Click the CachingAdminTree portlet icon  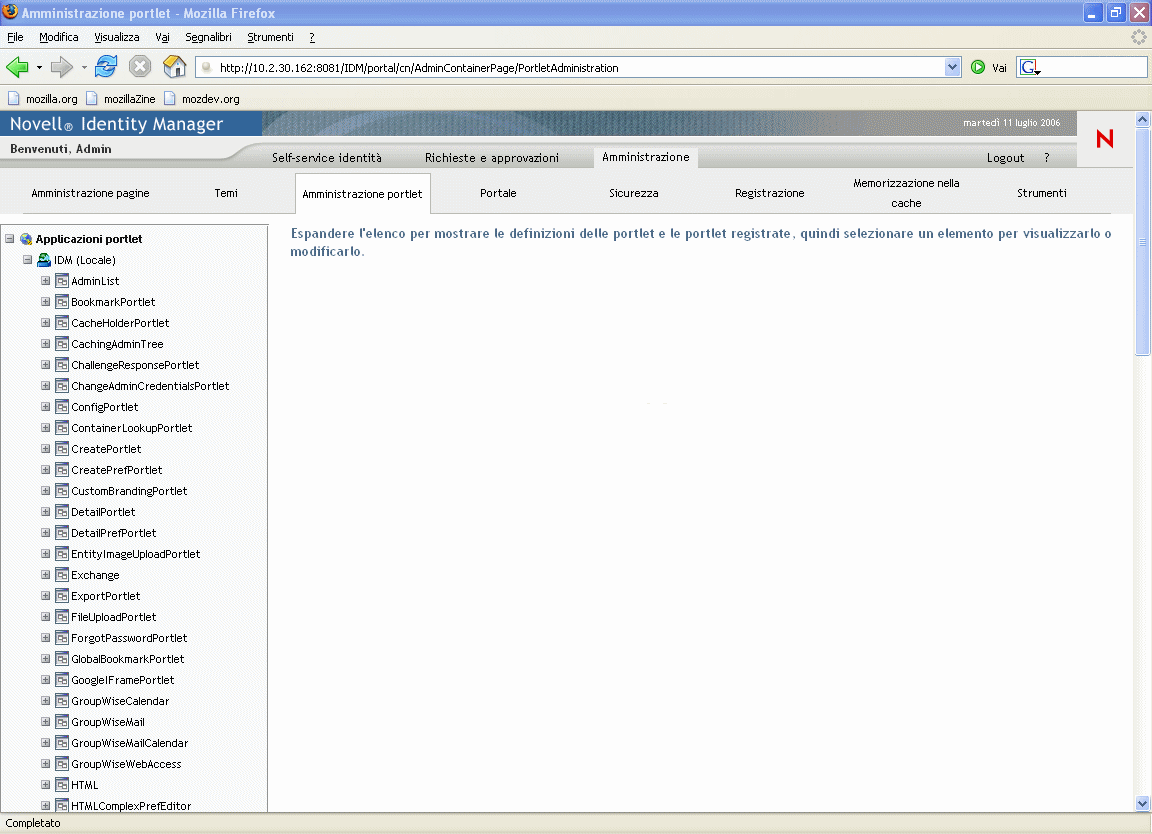coord(62,344)
